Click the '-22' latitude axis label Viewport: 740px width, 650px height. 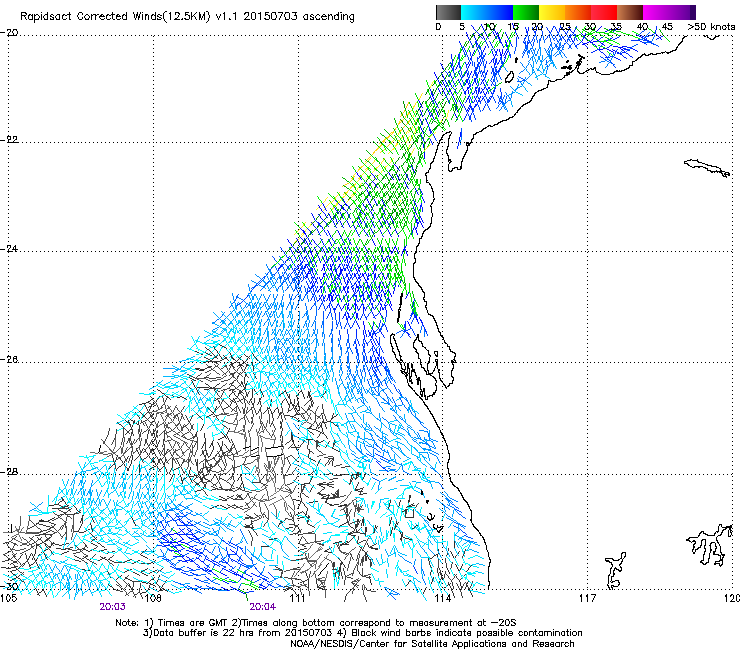9,140
